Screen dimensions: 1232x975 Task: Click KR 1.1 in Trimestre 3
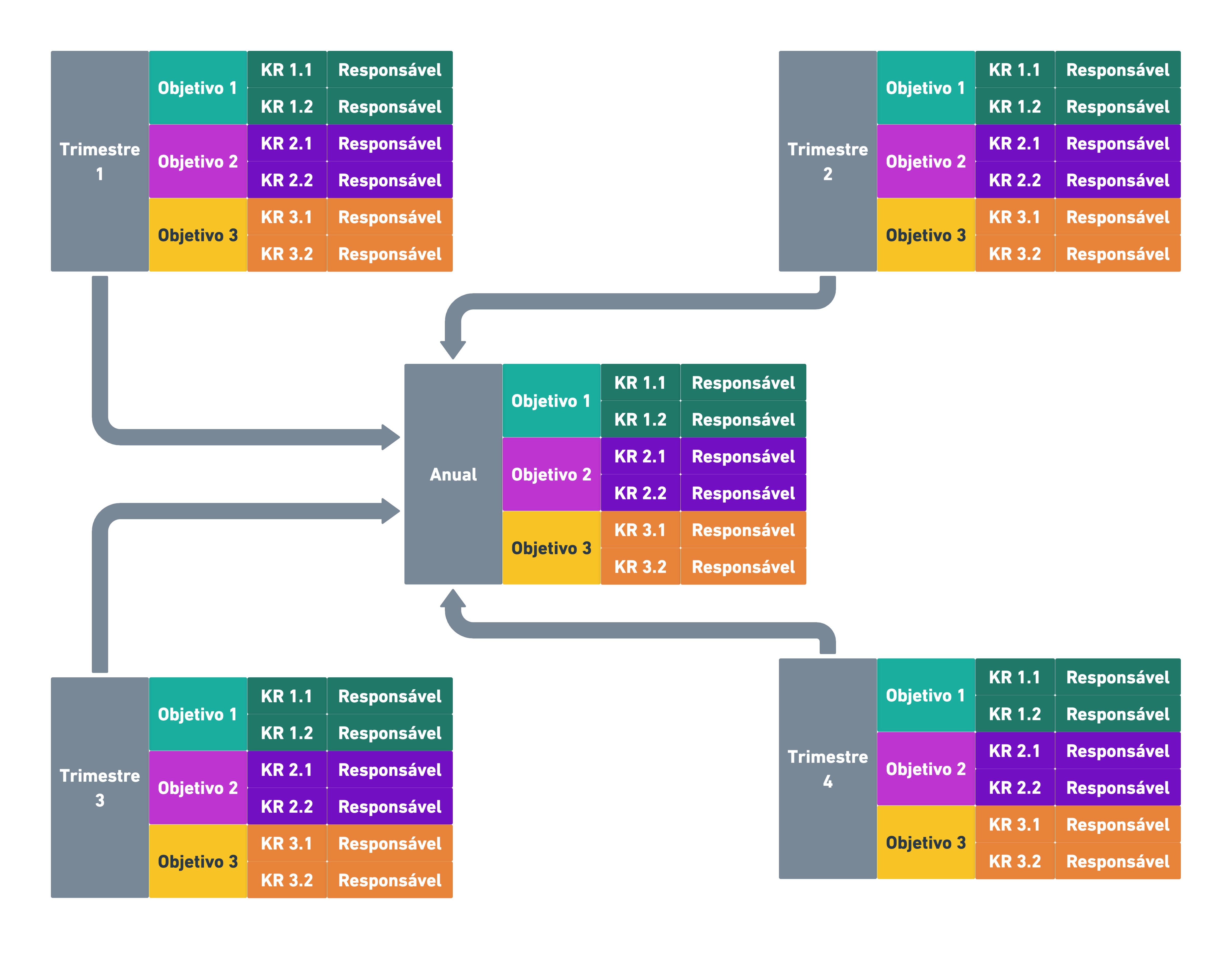coord(287,695)
